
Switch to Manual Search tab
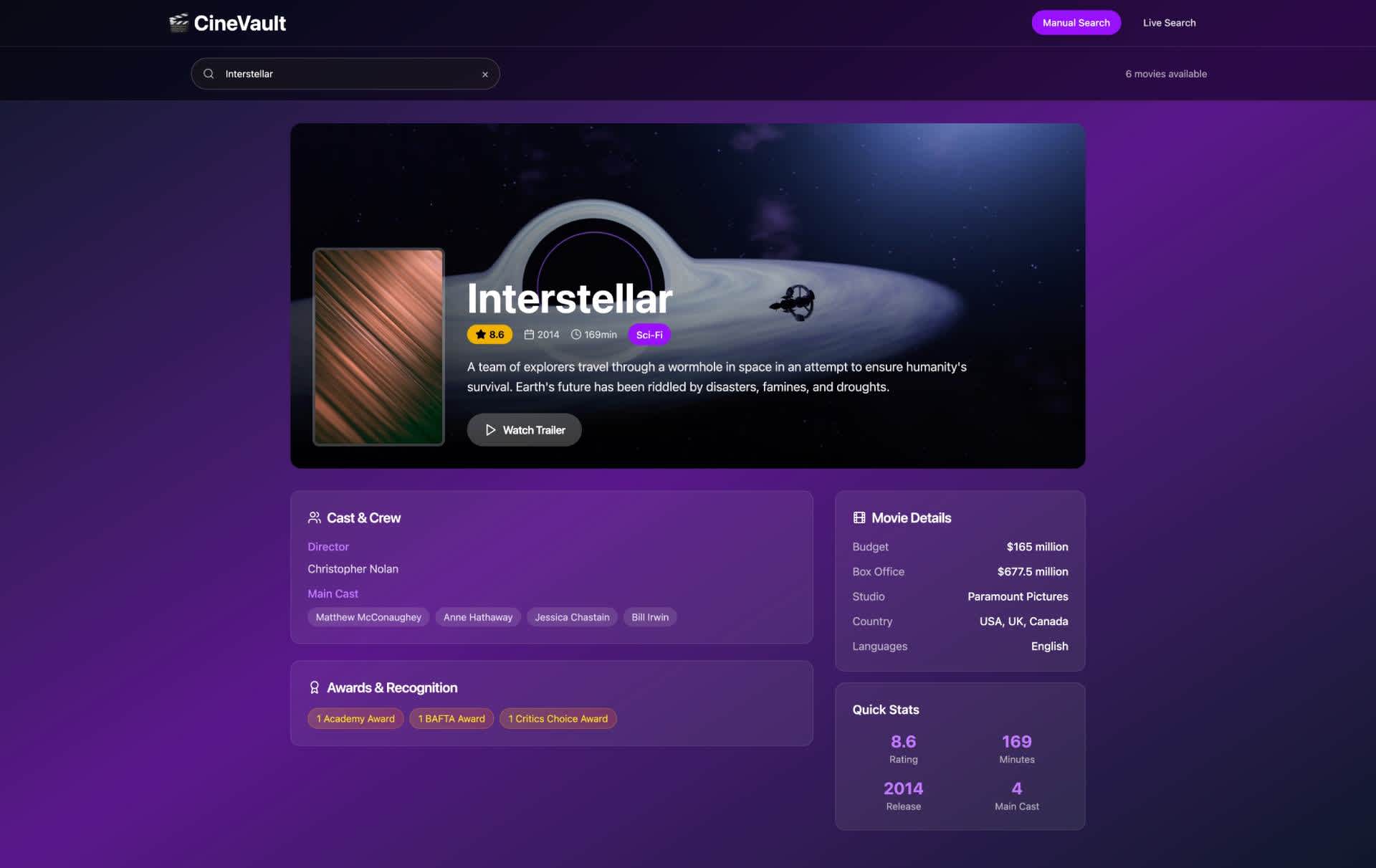1075,23
